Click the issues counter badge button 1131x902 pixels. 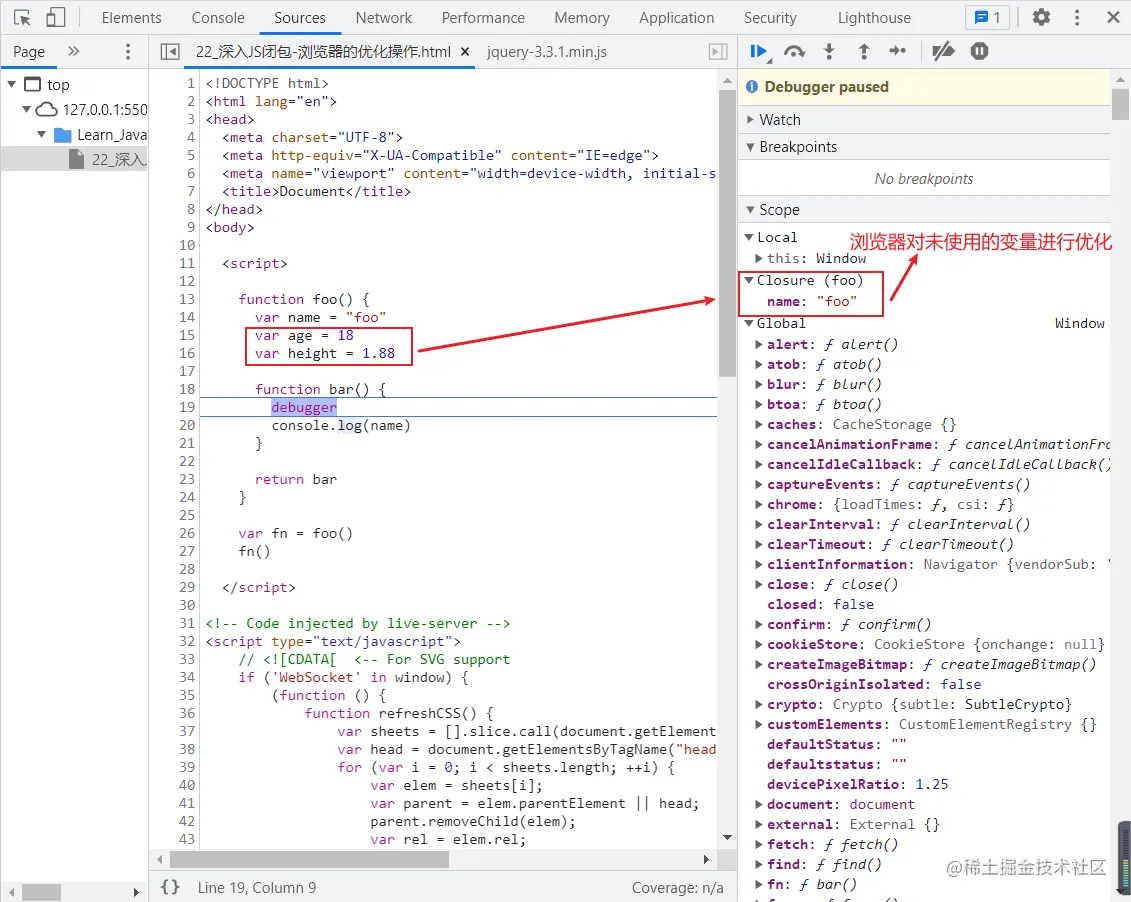click(x=987, y=17)
